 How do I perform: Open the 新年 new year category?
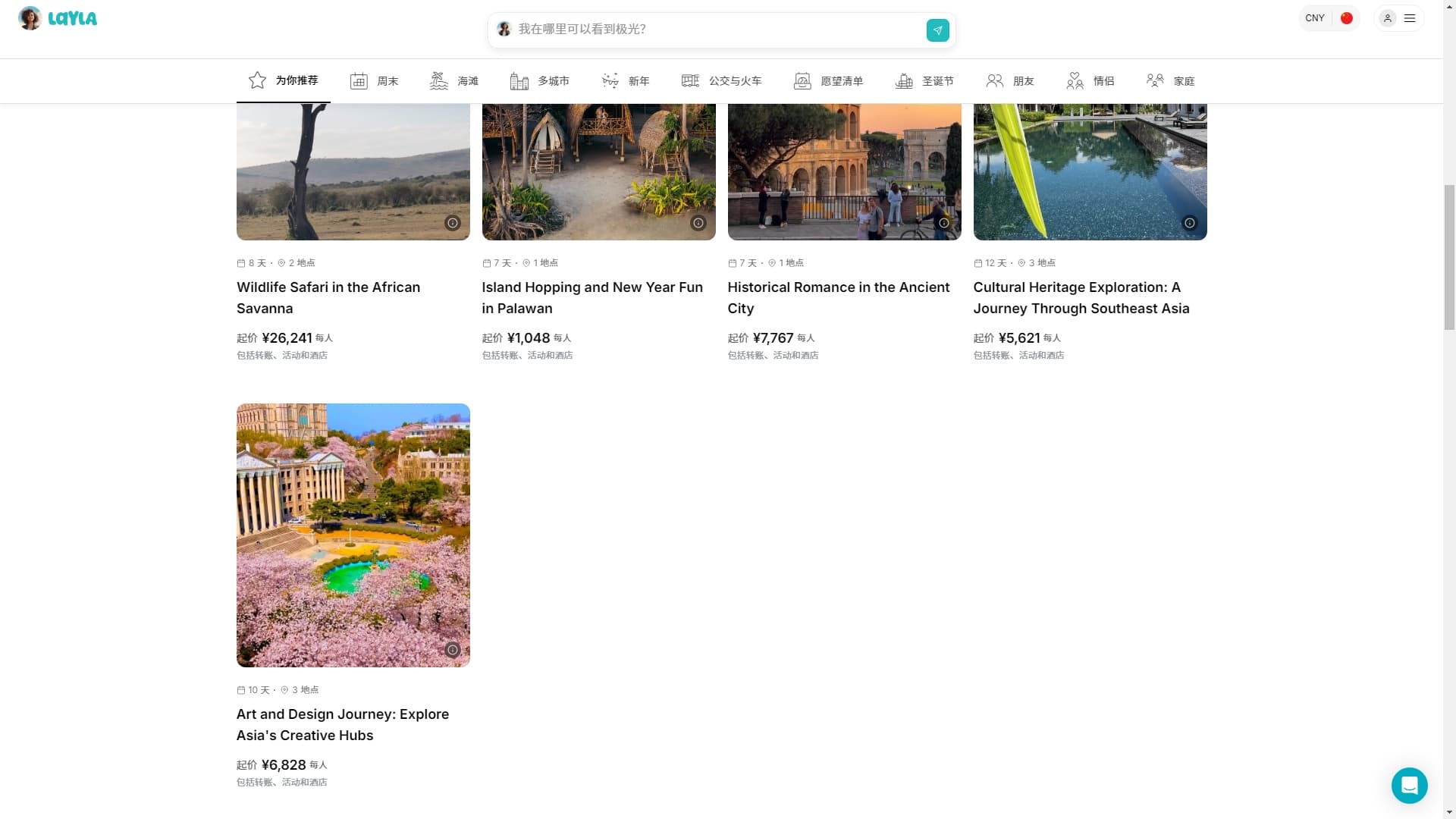point(626,81)
